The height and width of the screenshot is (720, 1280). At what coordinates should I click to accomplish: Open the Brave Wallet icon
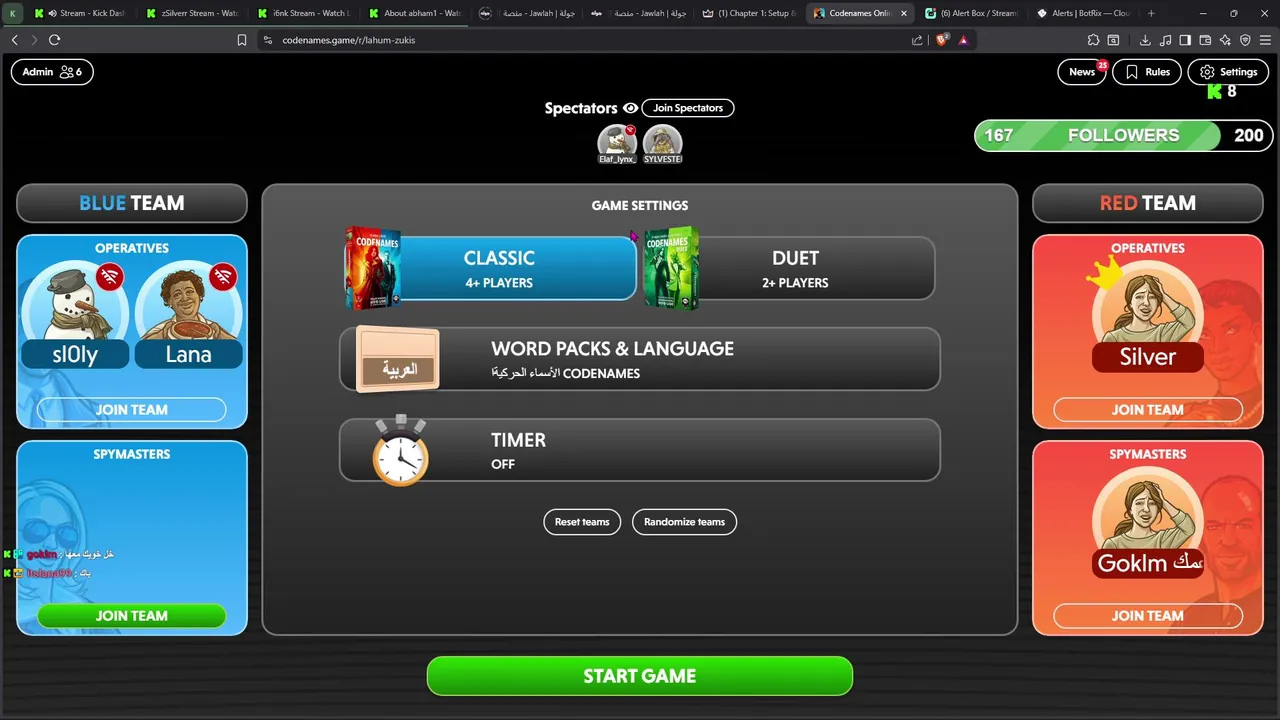1205,40
